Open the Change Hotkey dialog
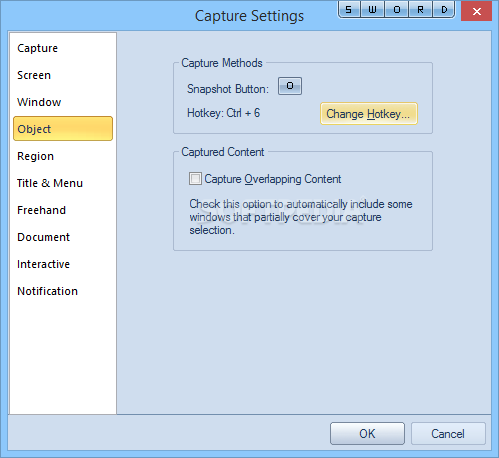Screen dimensions: 499x458 pyautogui.click(x=369, y=114)
